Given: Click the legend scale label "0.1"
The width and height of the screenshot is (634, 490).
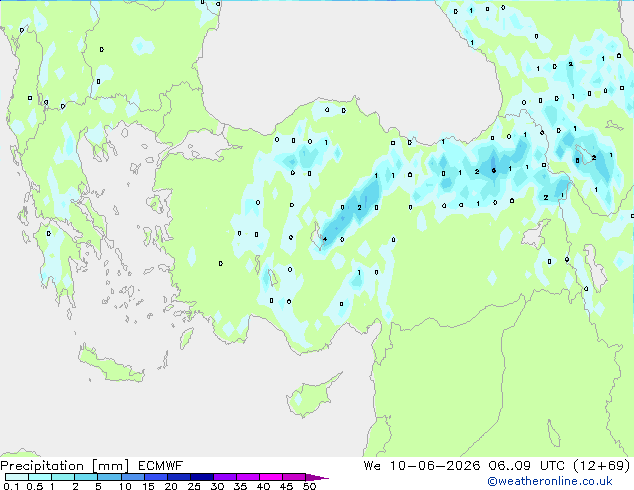Looking at the screenshot, I should [x=11, y=486].
